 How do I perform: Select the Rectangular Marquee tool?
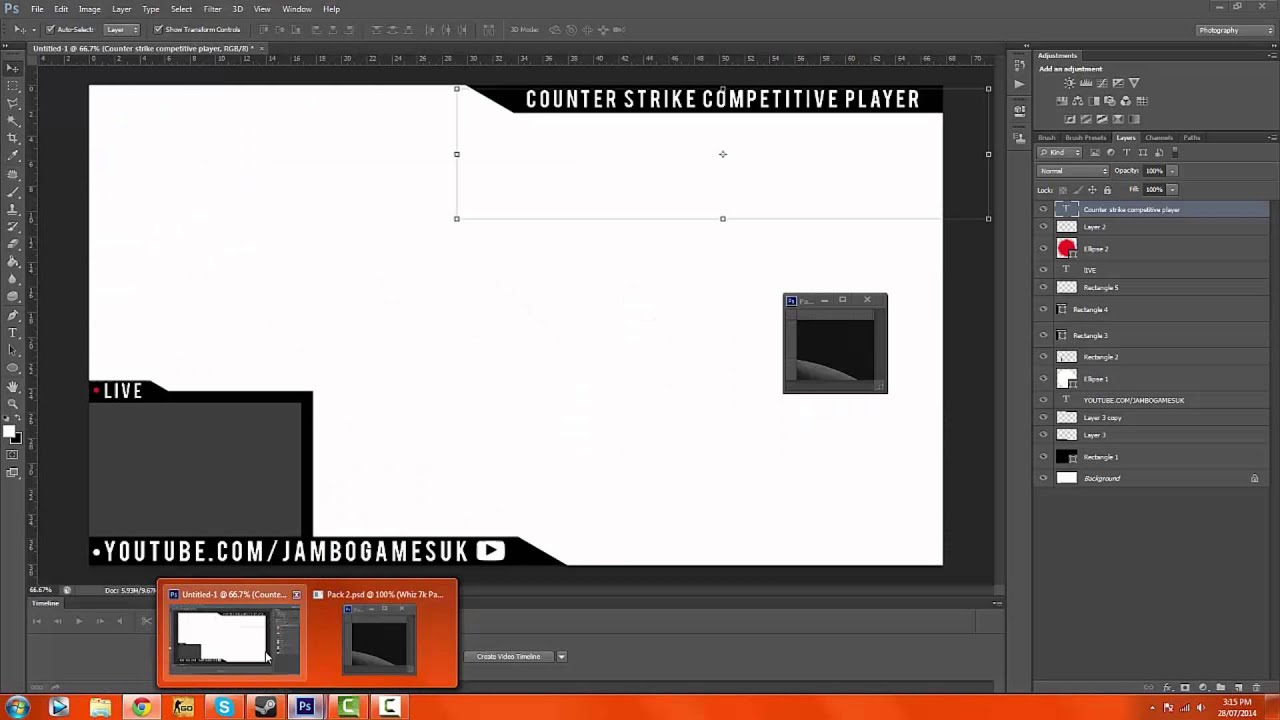pos(12,86)
